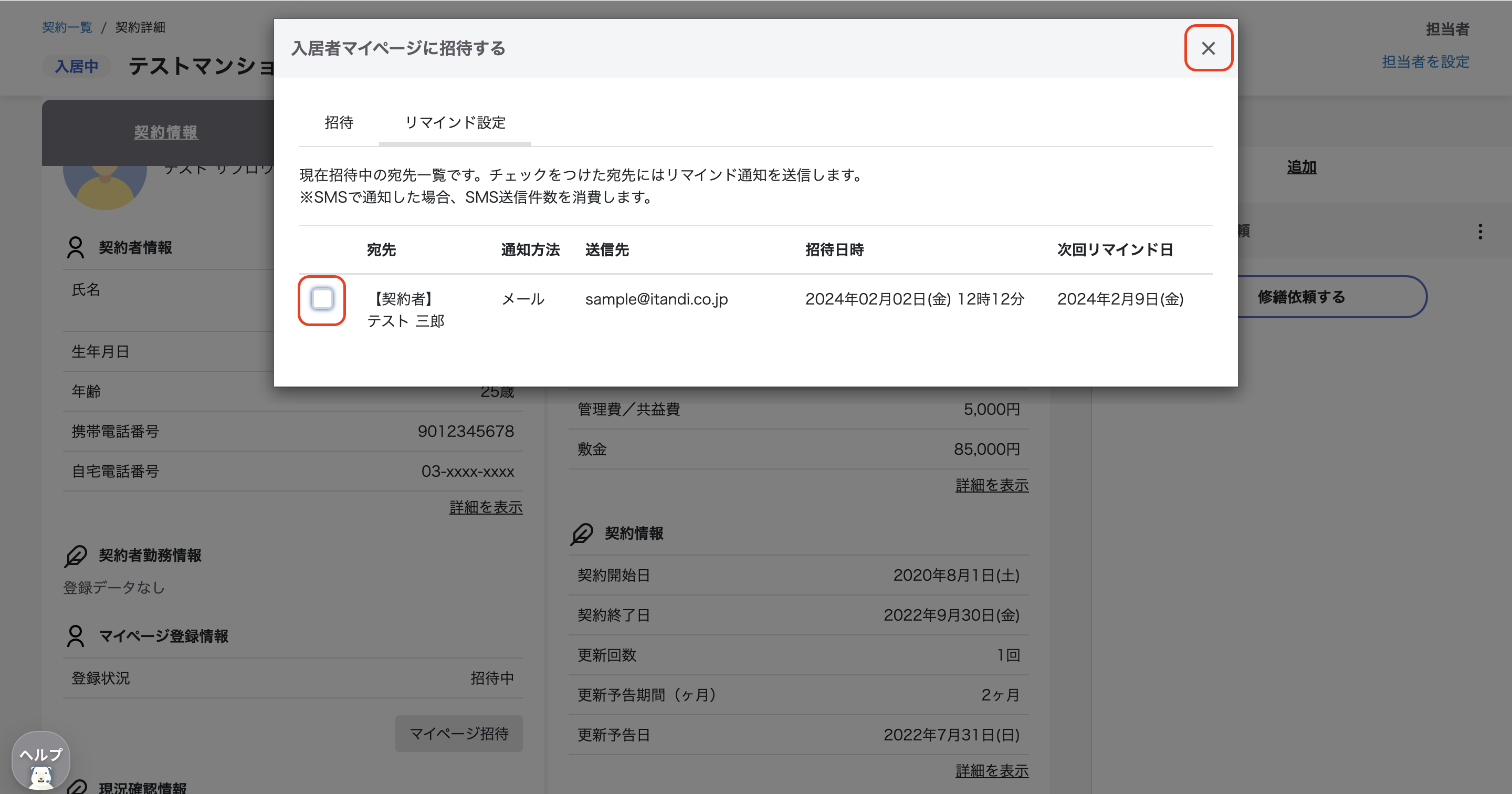
Task: Click the 招待中 registration status value
Action: [x=492, y=678]
